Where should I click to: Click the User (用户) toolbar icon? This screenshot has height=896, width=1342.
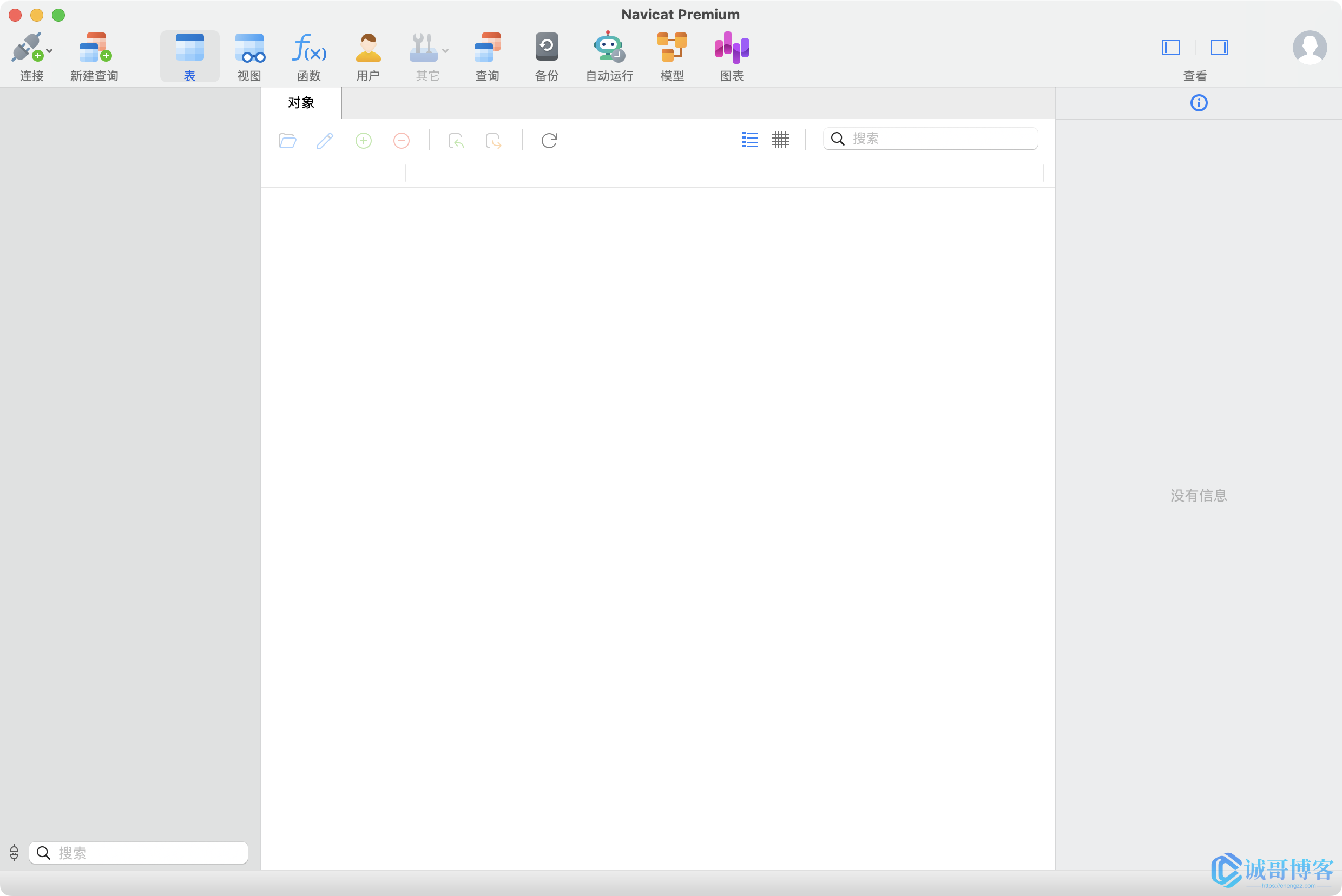(x=368, y=47)
